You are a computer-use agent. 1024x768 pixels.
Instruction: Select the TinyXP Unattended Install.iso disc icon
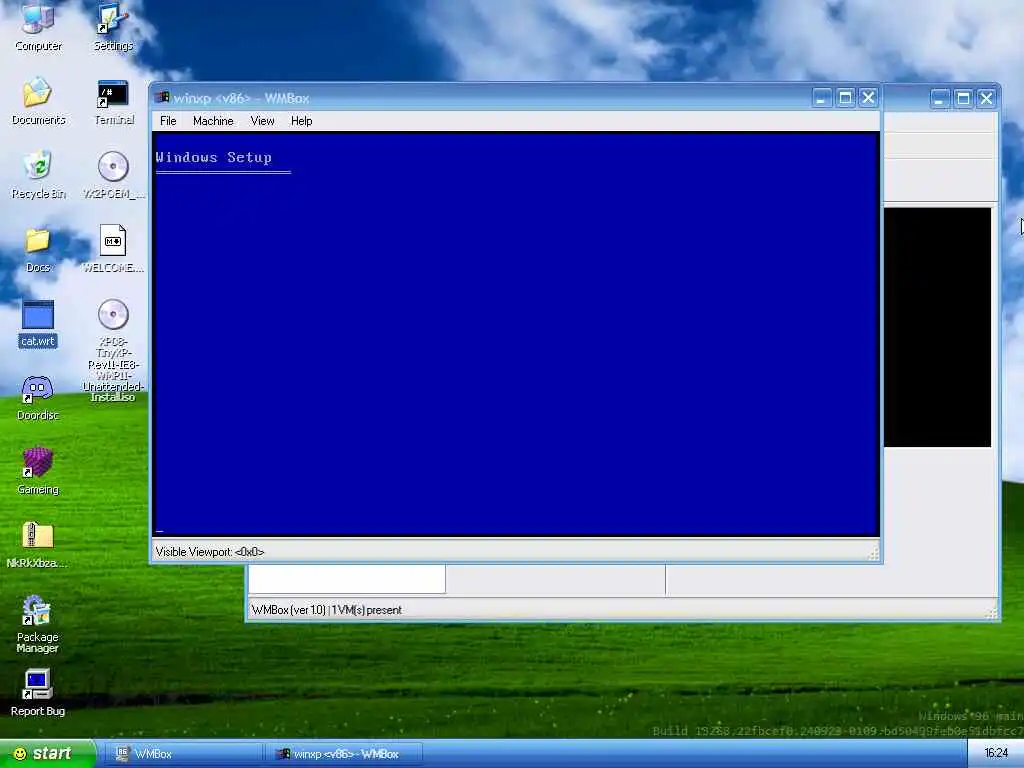(x=113, y=350)
